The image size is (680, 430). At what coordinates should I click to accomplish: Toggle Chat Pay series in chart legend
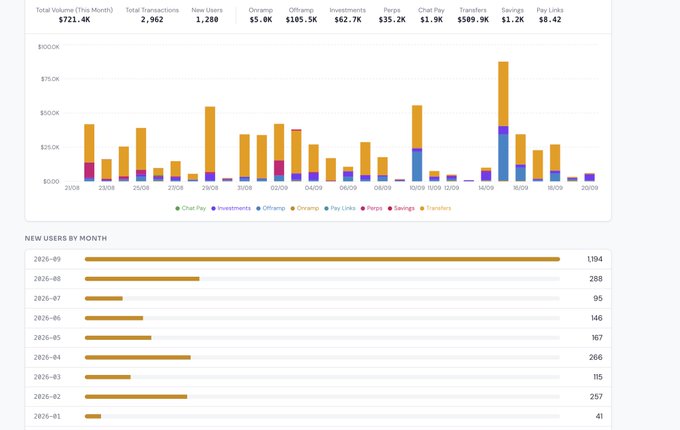190,208
